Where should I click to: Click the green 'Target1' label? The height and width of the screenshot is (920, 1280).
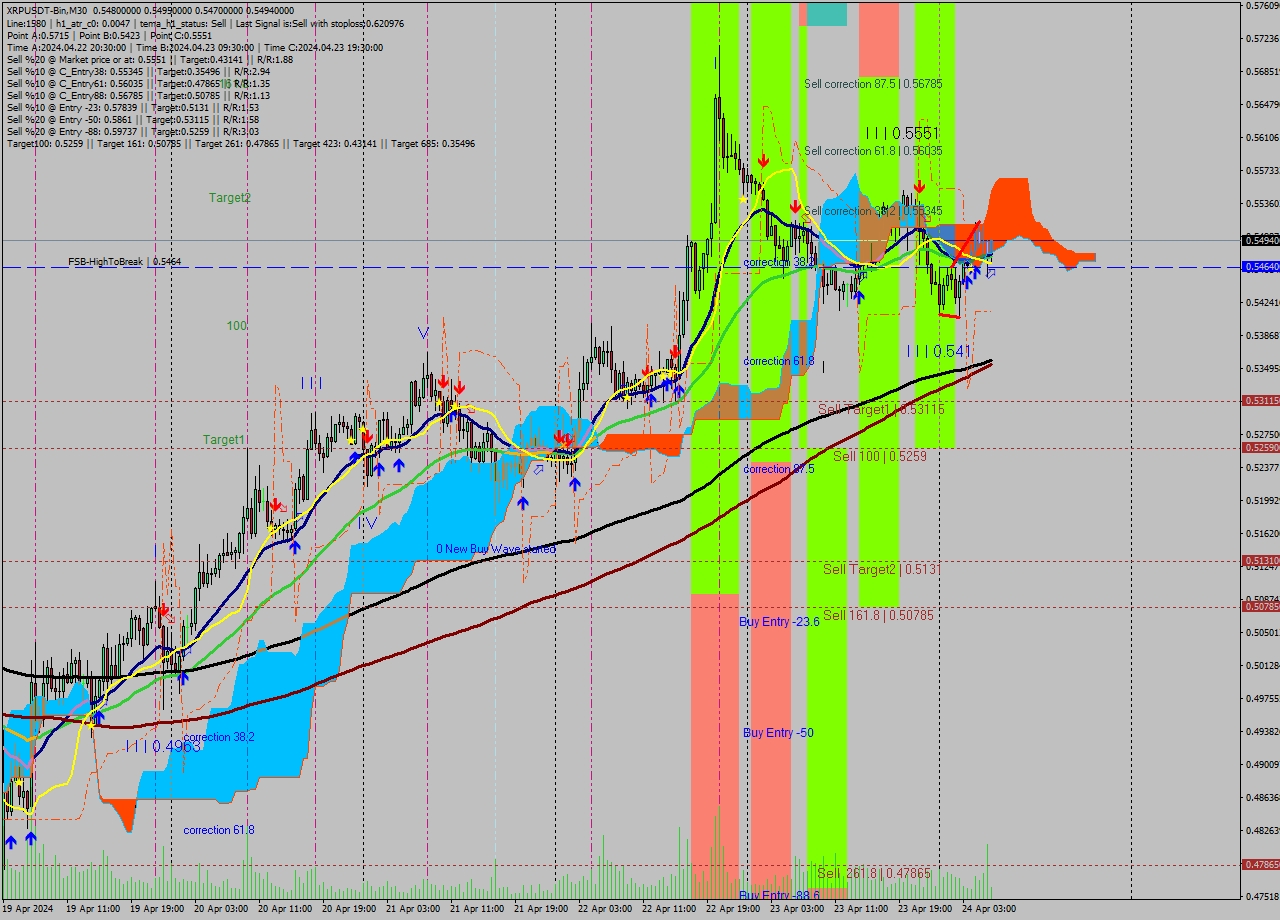pyautogui.click(x=224, y=440)
